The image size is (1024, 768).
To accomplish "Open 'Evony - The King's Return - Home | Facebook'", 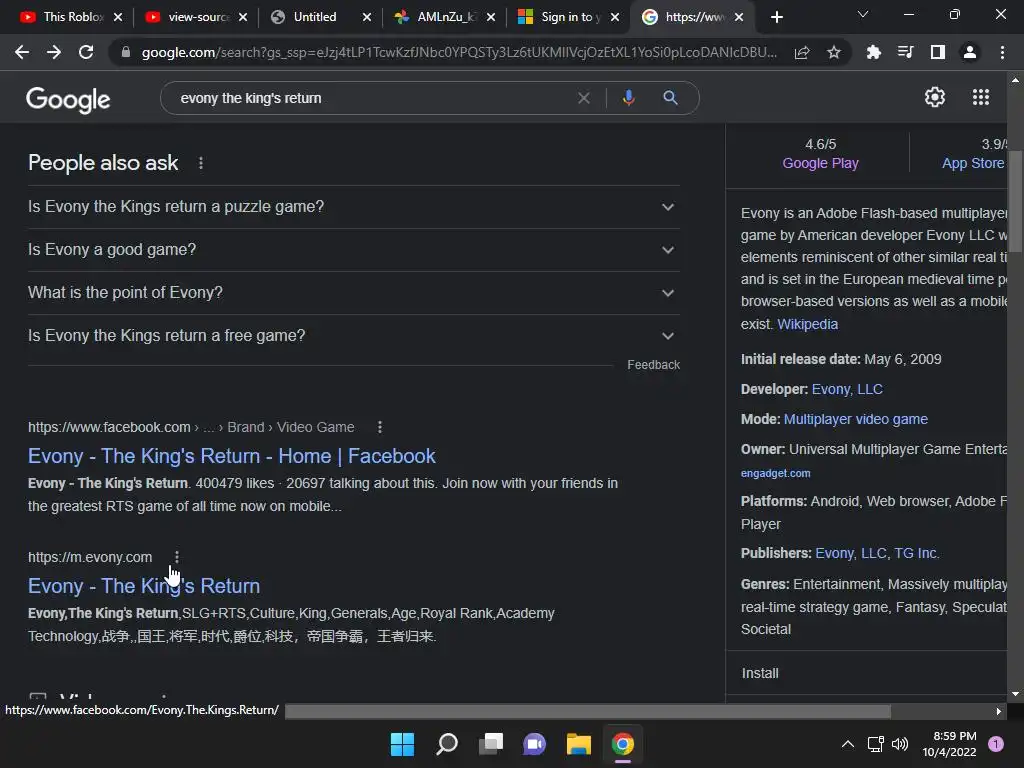I will click(232, 456).
